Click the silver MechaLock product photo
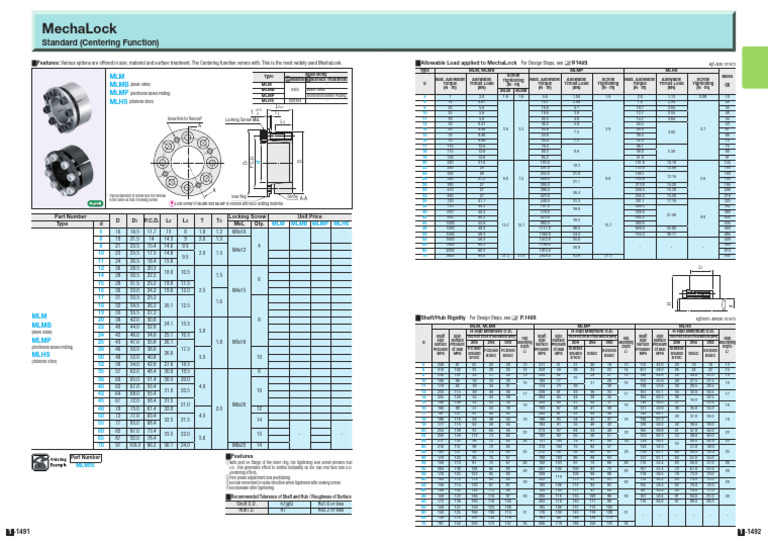768x542 pixels. point(67,107)
